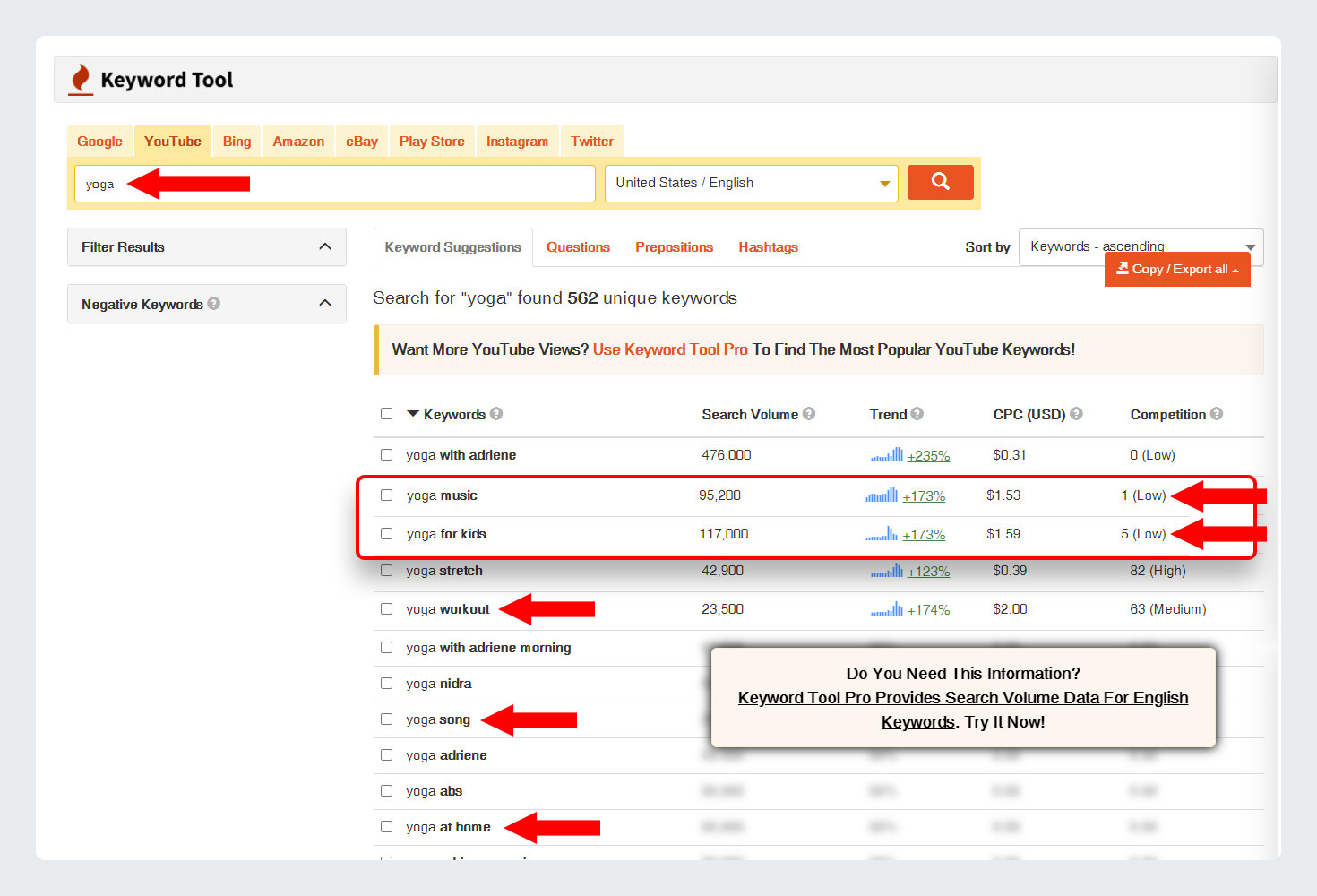This screenshot has width=1317, height=896.
Task: Click trend chart for yoga music
Action: click(882, 495)
